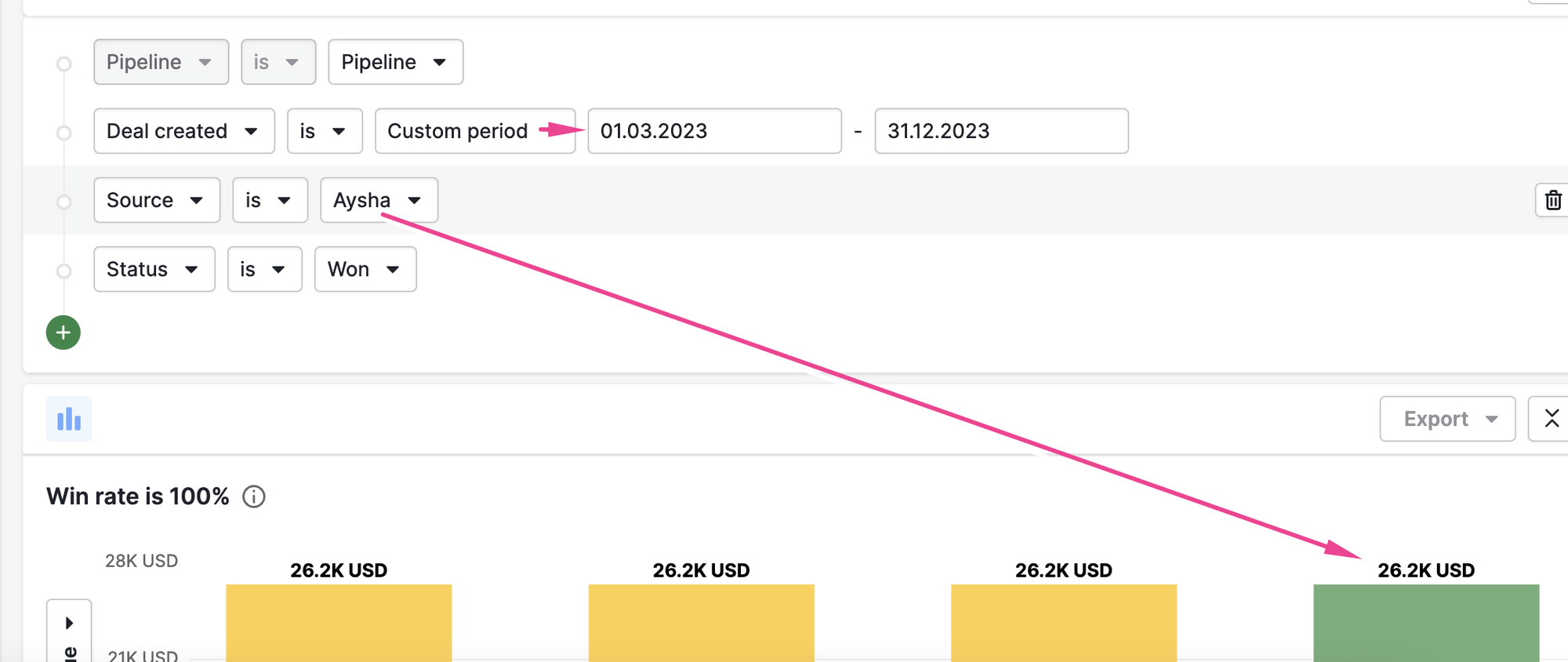Select the bar chart view icon
The width and height of the screenshot is (1568, 662).
69,419
